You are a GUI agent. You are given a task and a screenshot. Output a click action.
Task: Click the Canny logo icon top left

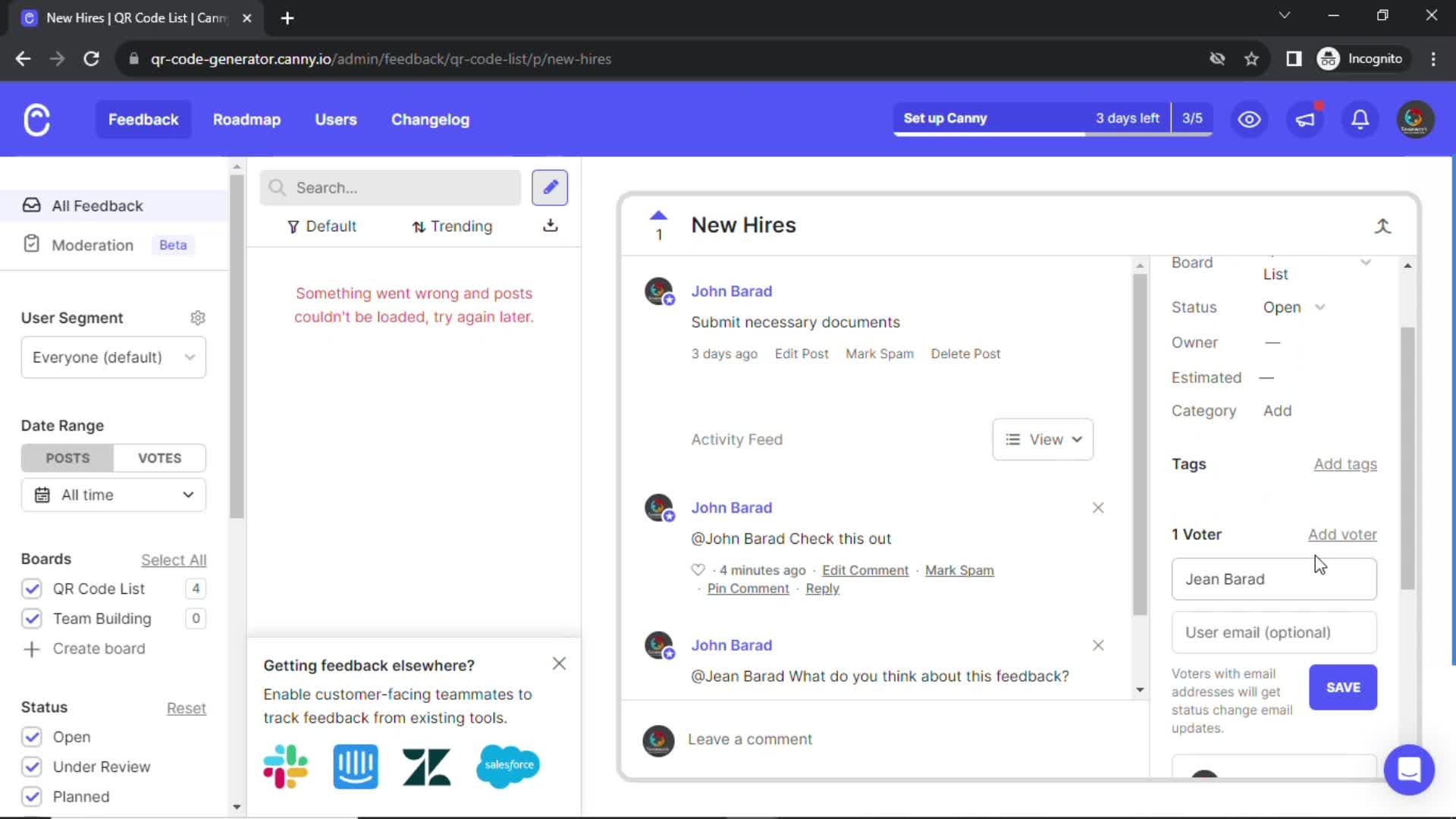36,119
